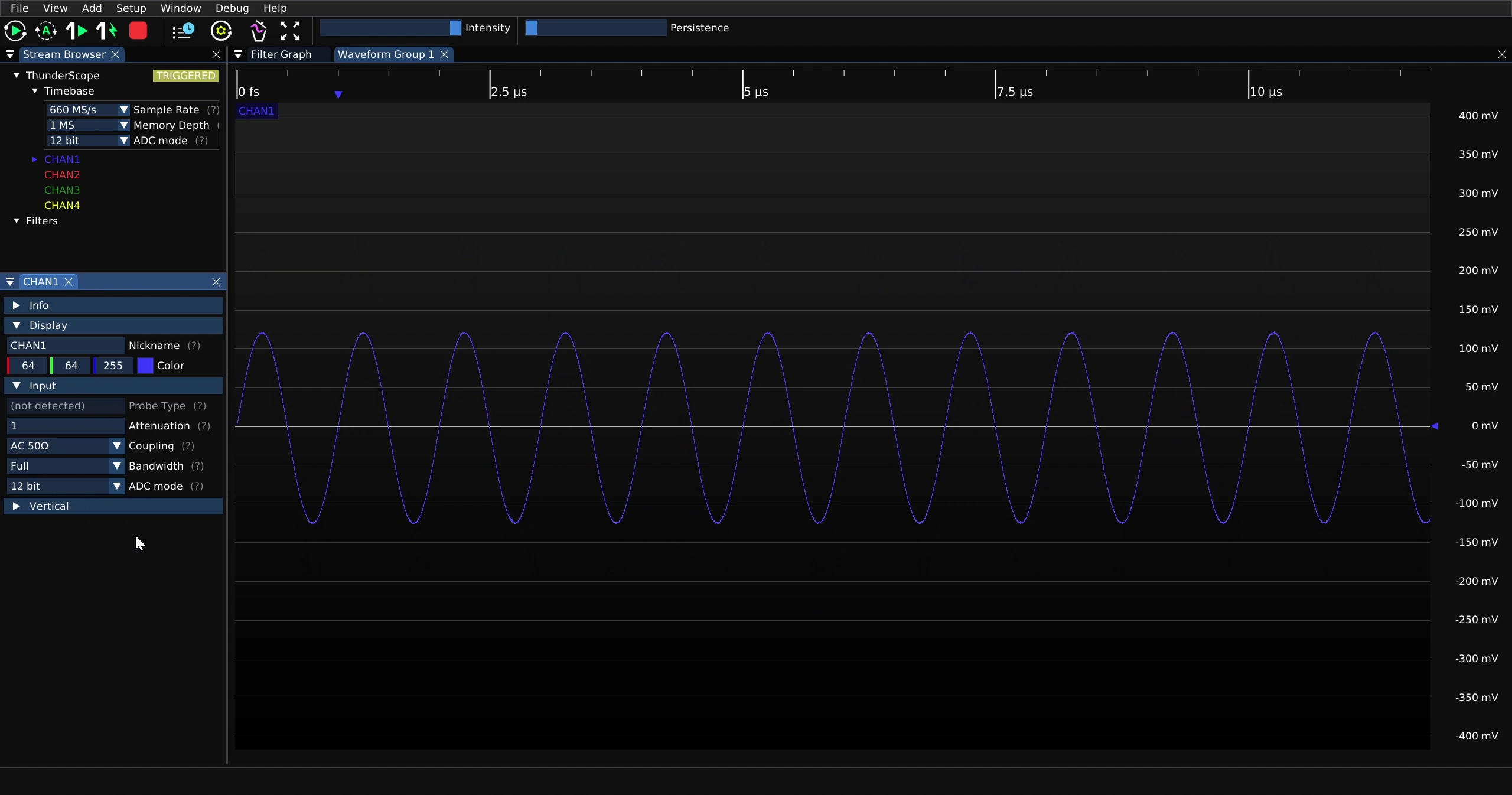Image resolution: width=1512 pixels, height=795 pixels.
Task: Click the force trigger icon
Action: coord(107,31)
